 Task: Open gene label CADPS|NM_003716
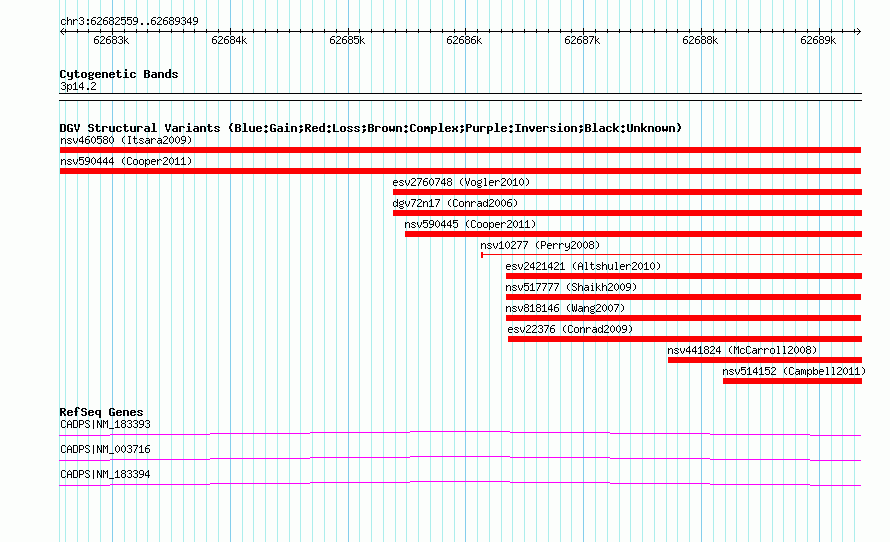pyautogui.click(x=106, y=449)
